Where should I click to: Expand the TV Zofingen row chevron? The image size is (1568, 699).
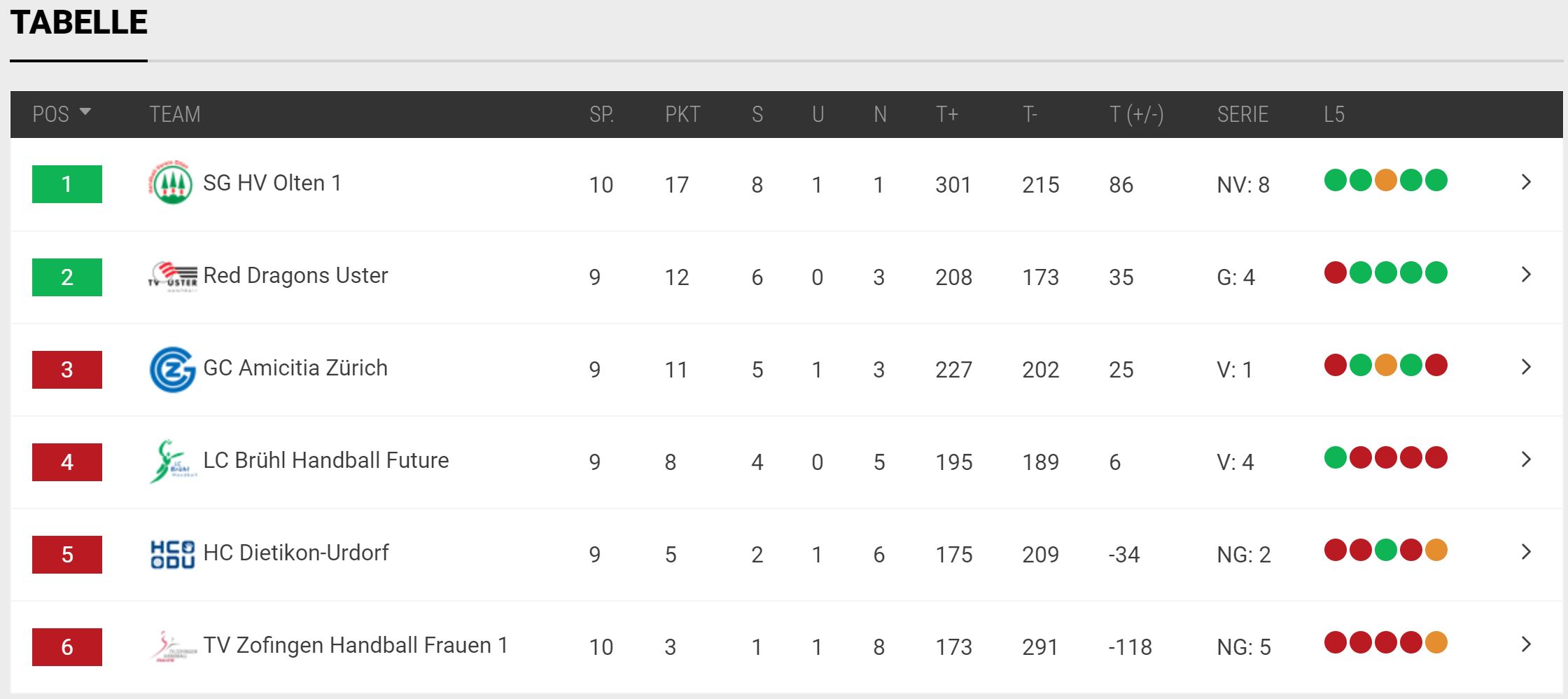coord(1527,644)
